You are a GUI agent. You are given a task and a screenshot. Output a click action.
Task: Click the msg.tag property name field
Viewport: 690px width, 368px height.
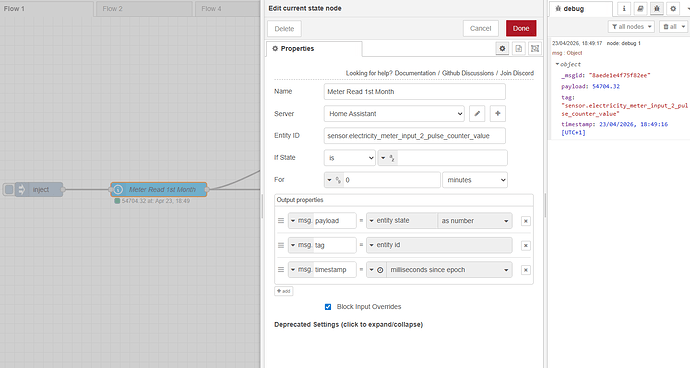334,245
